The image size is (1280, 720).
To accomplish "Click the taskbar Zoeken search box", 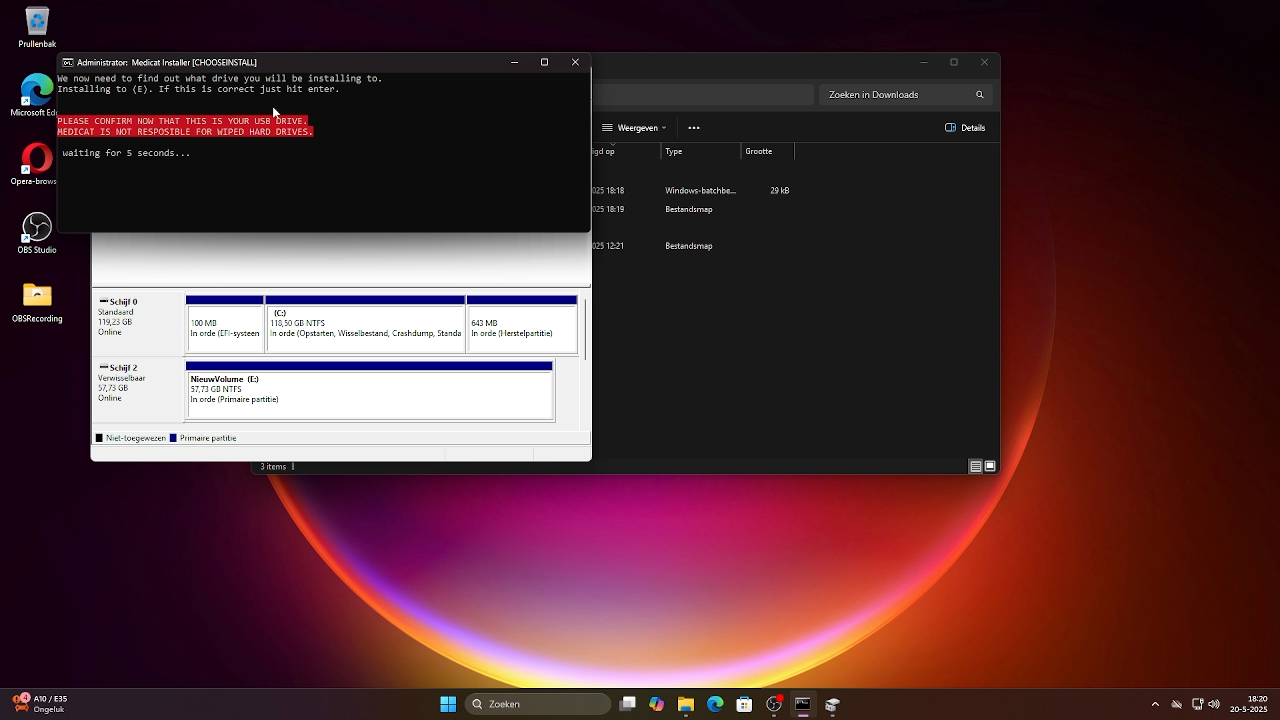I will (x=539, y=704).
